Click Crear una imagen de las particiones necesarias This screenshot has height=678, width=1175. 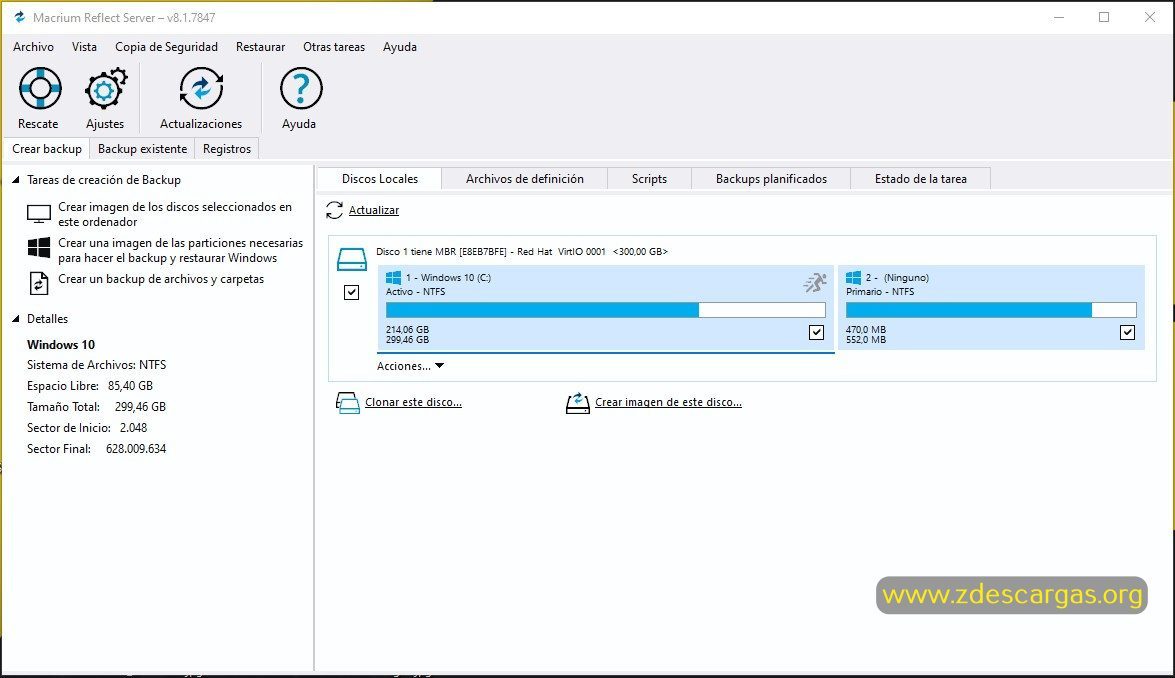coord(181,250)
